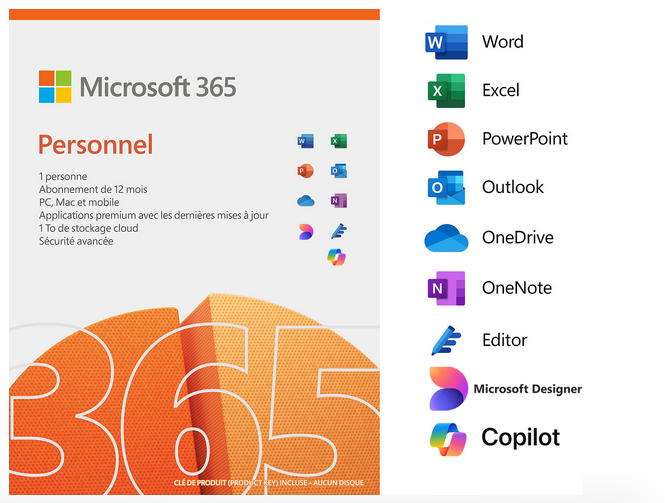Open the large PowerPoint icon
This screenshot has width=665, height=503.
tap(445, 139)
